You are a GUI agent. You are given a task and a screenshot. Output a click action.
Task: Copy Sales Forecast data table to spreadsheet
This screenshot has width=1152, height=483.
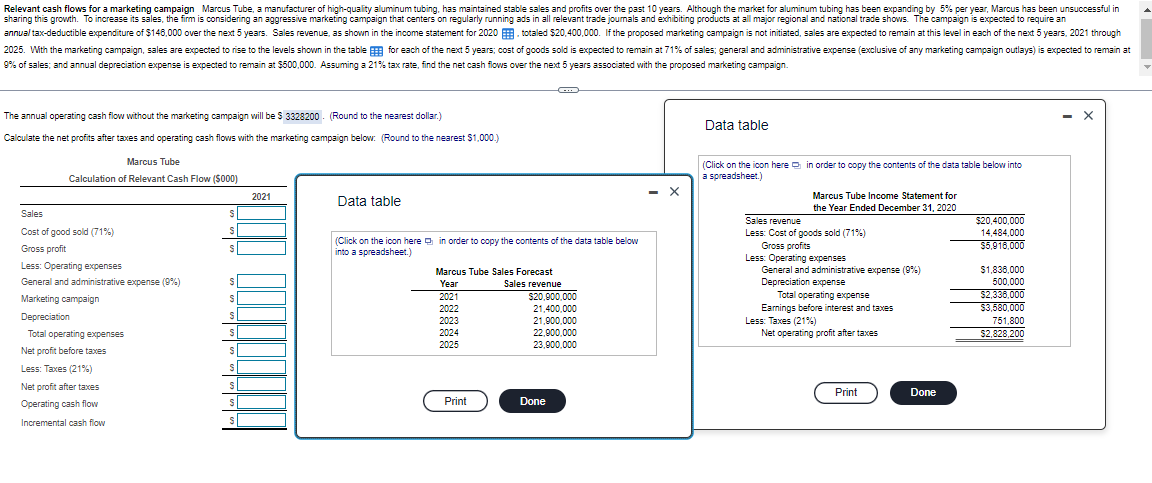click(x=428, y=241)
